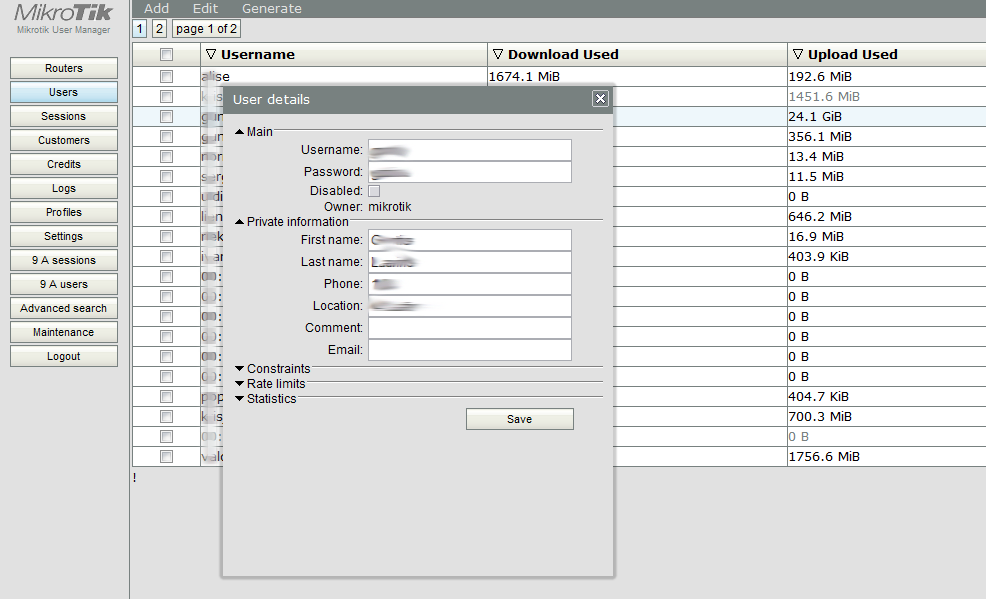986x599 pixels.
Task: Collapse the Private information section
Action: tap(239, 221)
